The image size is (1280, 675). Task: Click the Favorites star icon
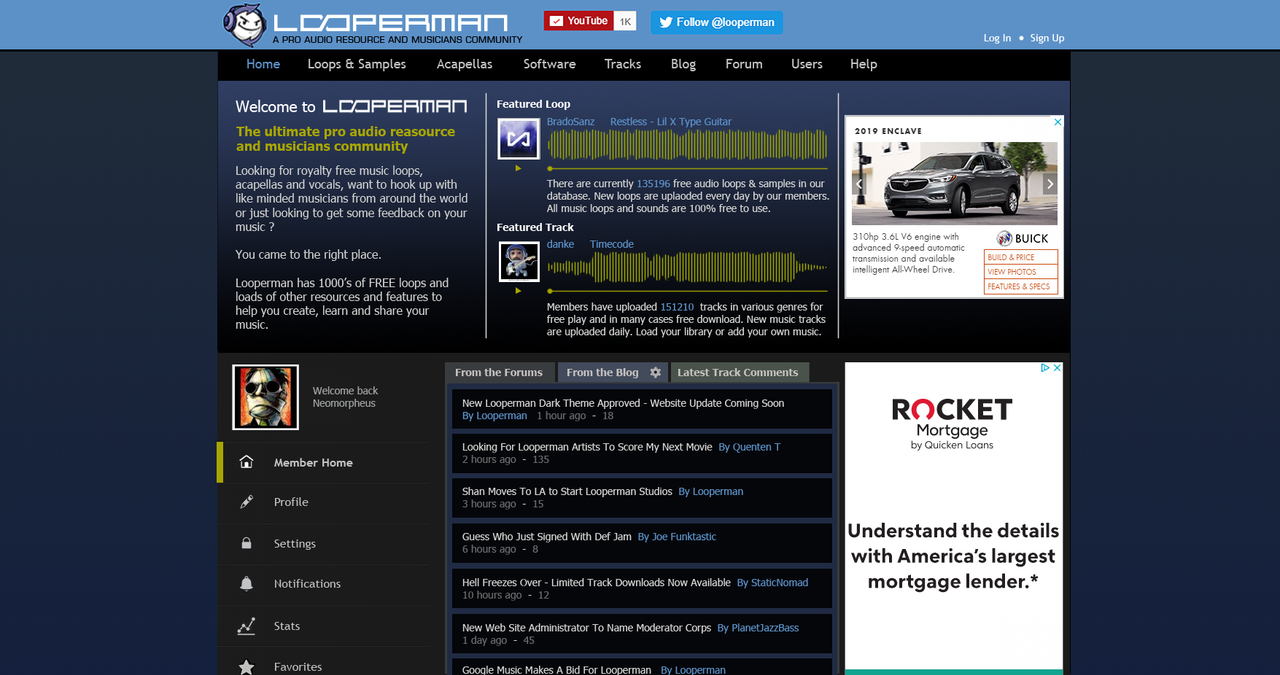246,666
